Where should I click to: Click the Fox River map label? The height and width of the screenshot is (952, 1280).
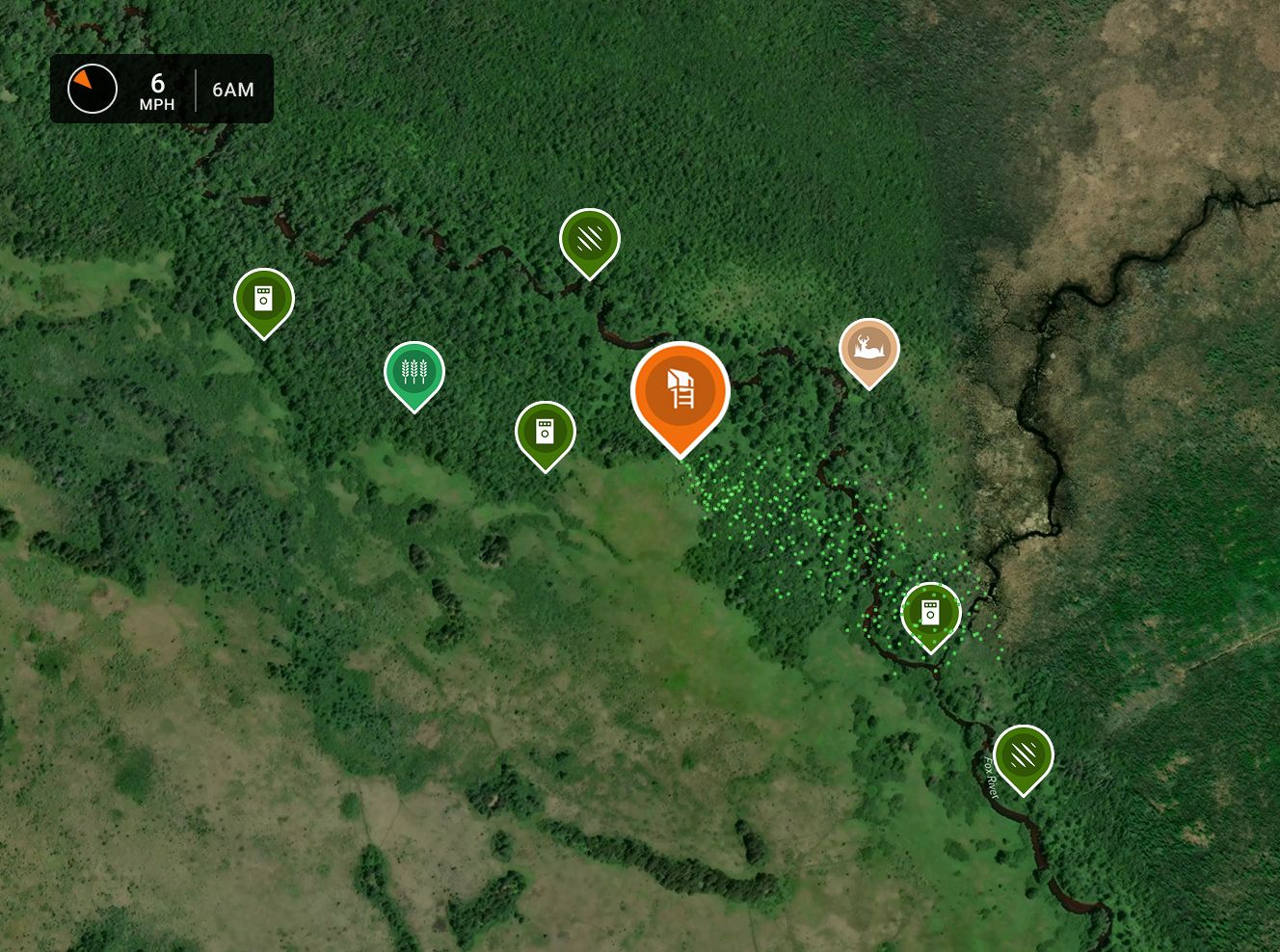coord(990,777)
